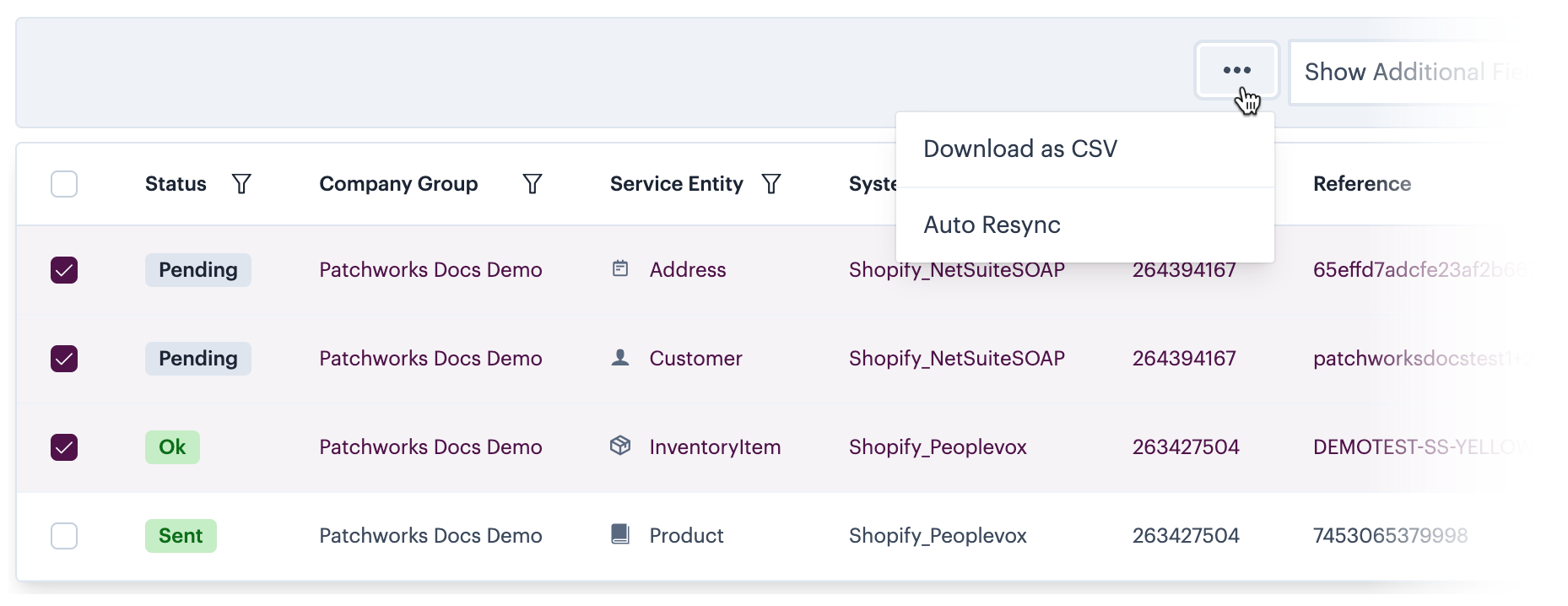Click the Ok status badge
Viewport: 1568px width, 606px height.
click(172, 447)
